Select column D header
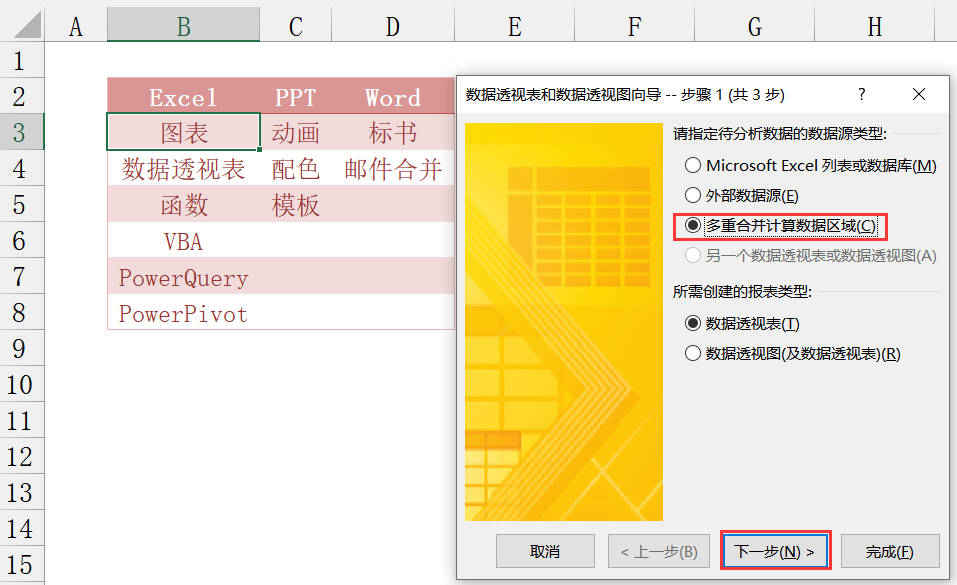957x585 pixels. pyautogui.click(x=392, y=26)
